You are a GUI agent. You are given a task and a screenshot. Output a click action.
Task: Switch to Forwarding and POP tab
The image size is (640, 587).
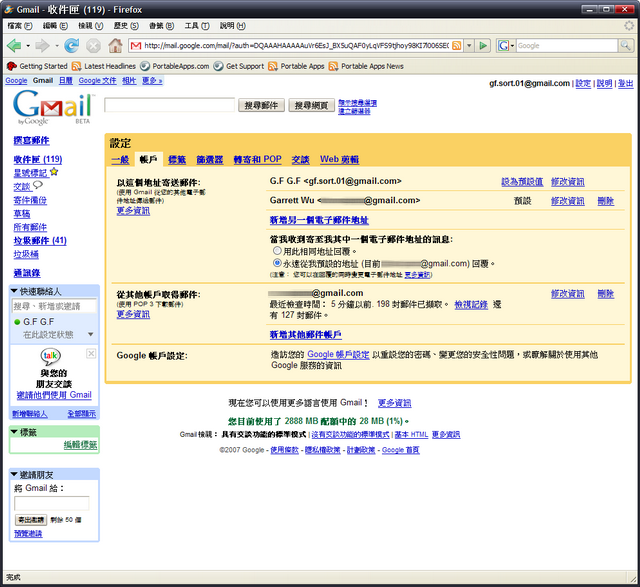click(258, 160)
